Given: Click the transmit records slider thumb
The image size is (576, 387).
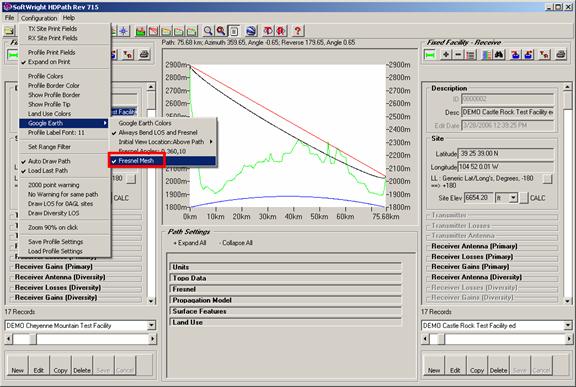Looking at the screenshot, I should click(33, 339).
